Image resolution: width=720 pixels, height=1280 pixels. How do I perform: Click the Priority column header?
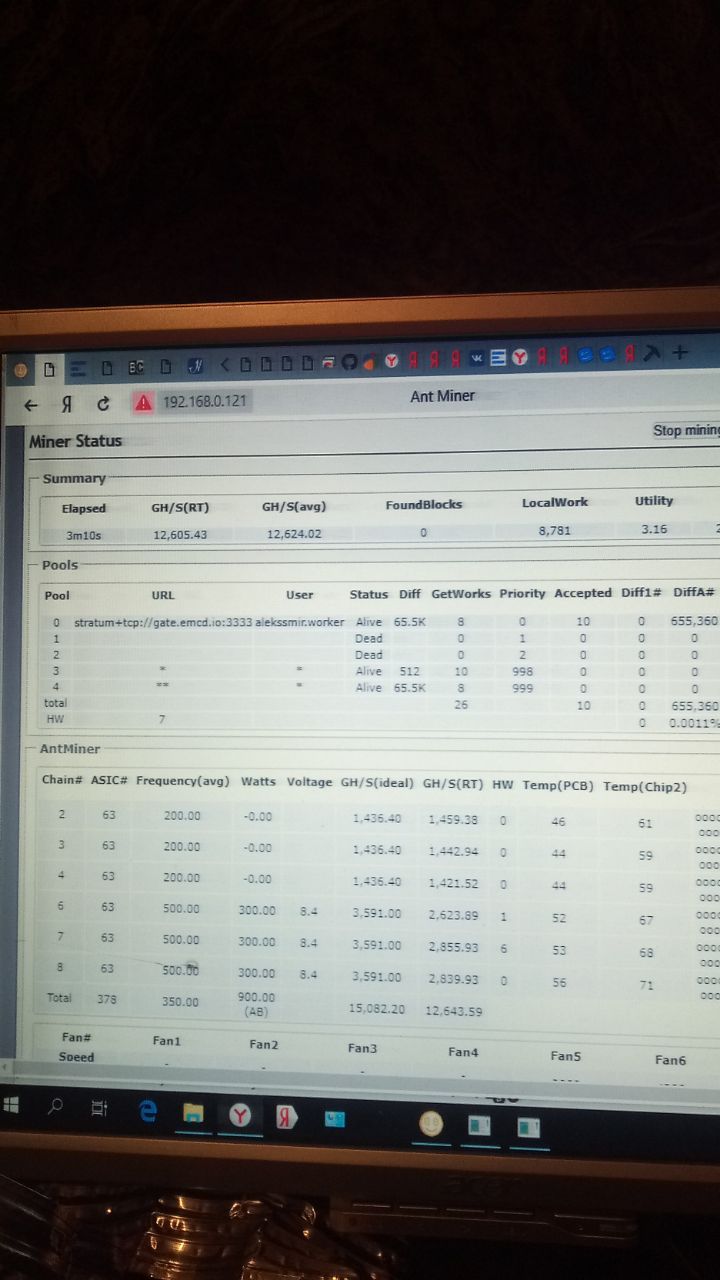521,593
